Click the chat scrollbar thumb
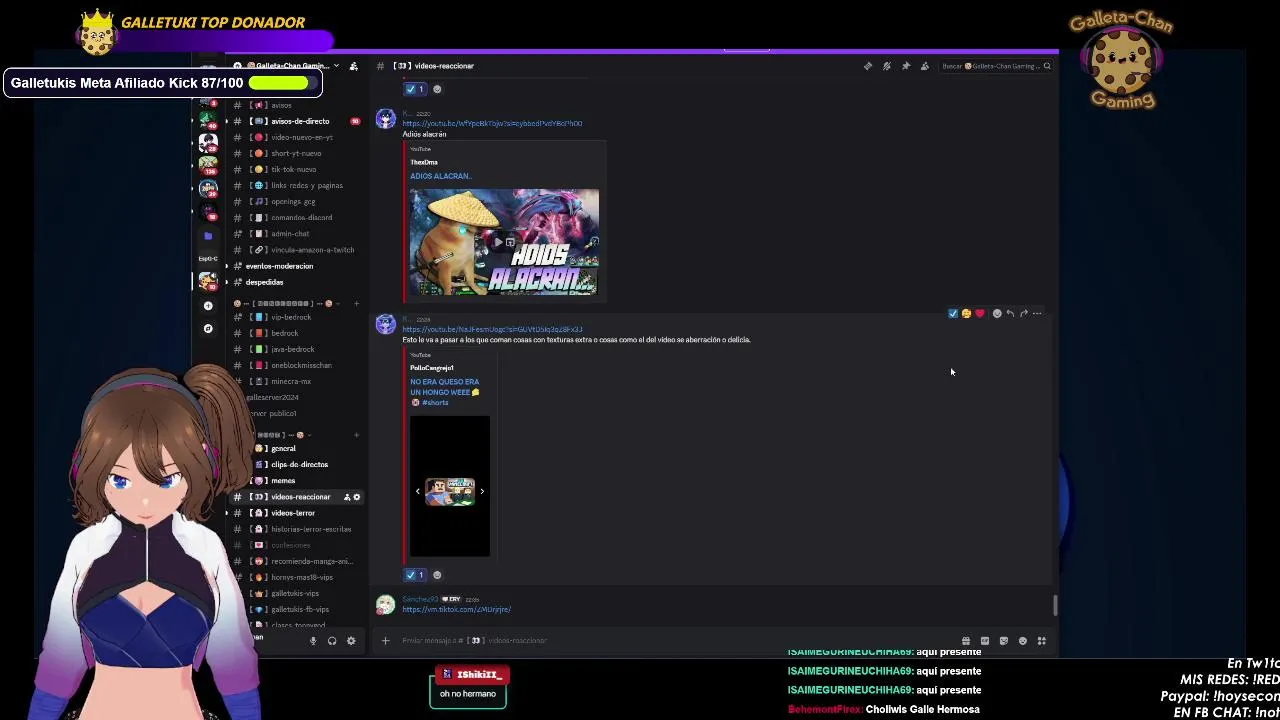 pyautogui.click(x=1055, y=605)
